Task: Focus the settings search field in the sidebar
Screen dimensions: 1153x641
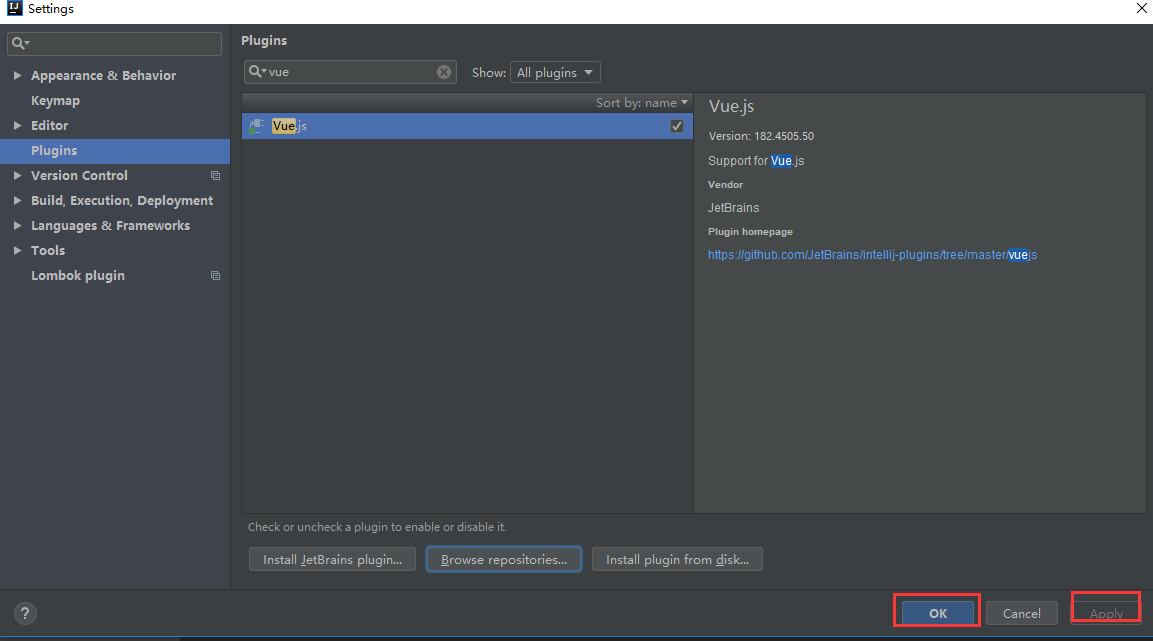Action: 115,43
